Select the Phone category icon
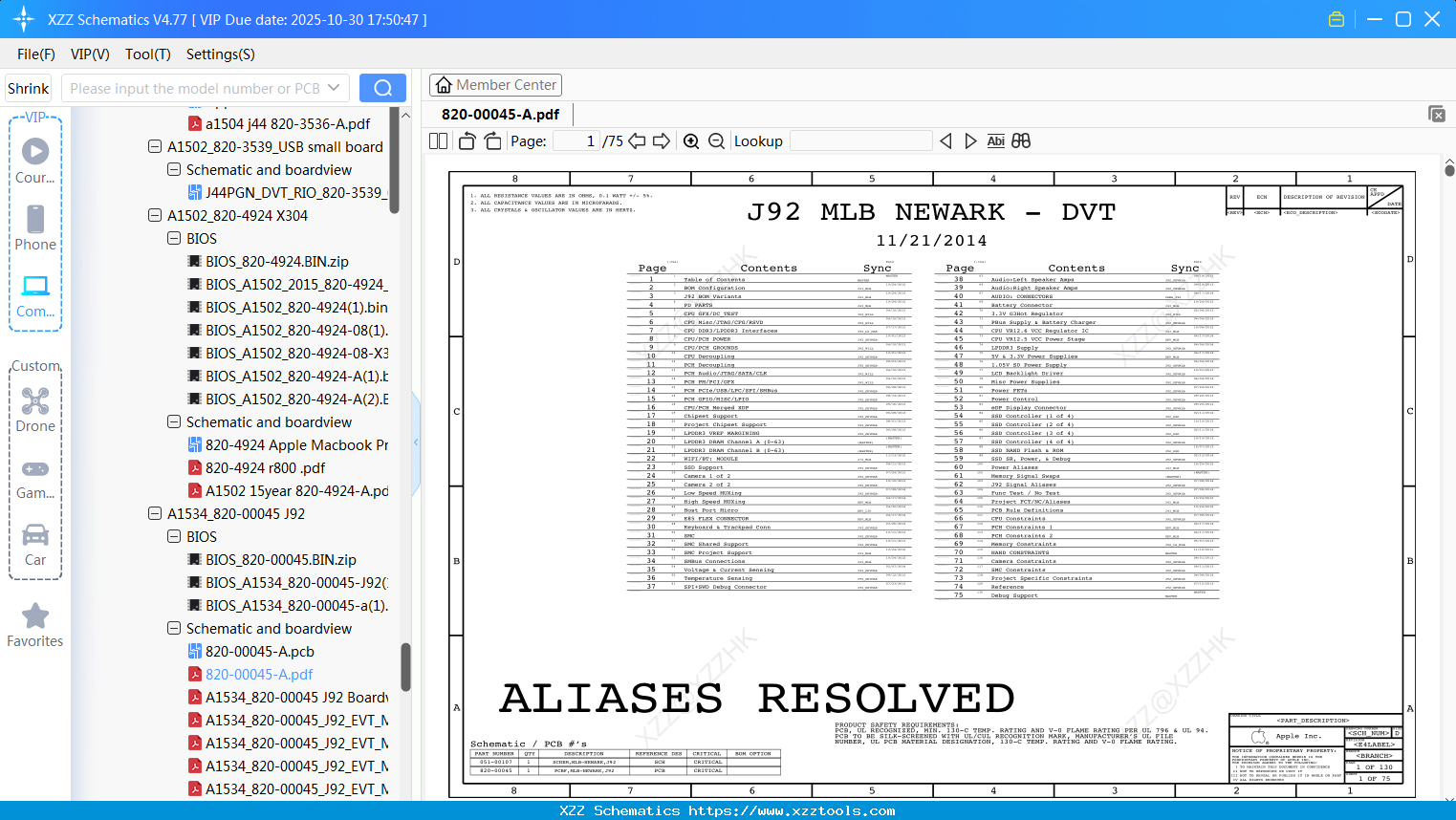Image resolution: width=1456 pixels, height=820 pixels. 35,228
